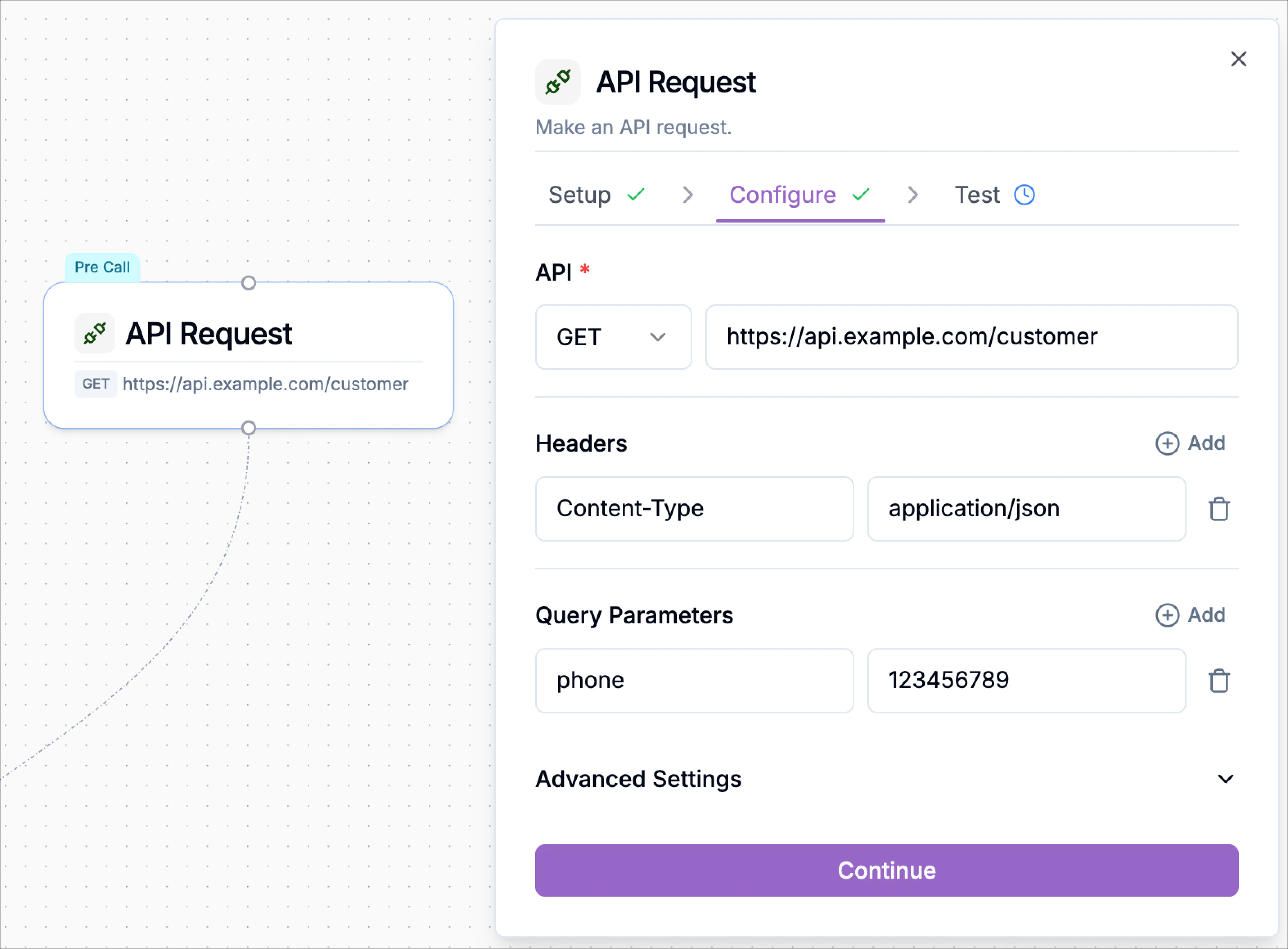Delete the Content-Type header via trash icon
The width and height of the screenshot is (1288, 949).
pos(1219,509)
